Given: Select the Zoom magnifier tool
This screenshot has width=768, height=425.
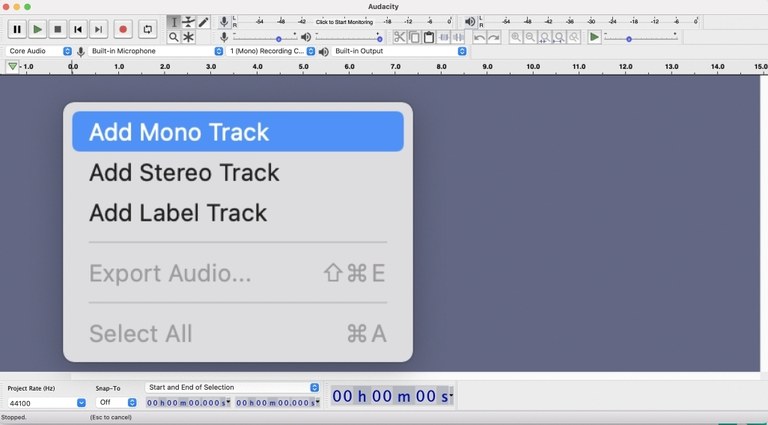Looking at the screenshot, I should (x=174, y=37).
